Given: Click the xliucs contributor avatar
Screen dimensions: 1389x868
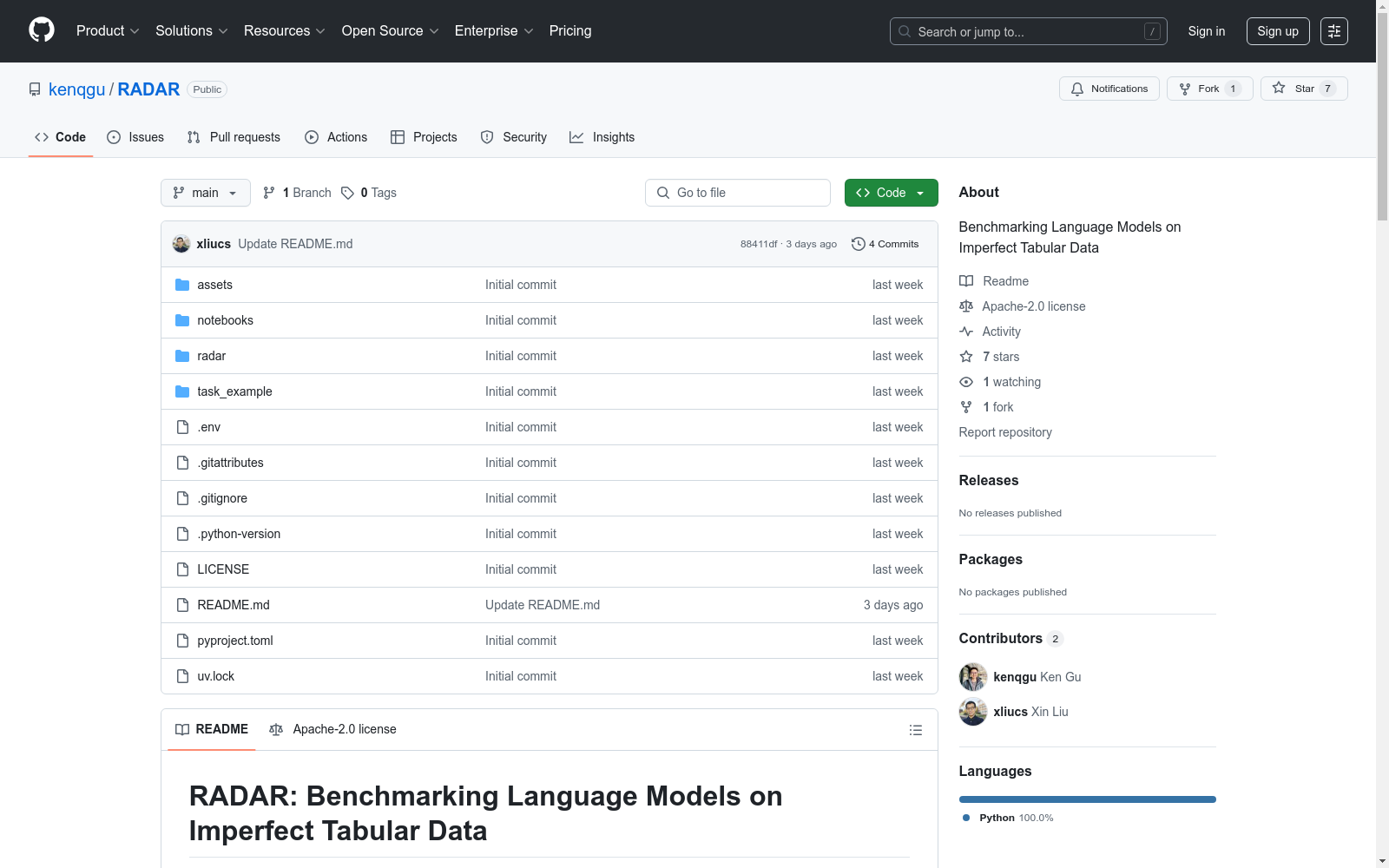Looking at the screenshot, I should click(x=973, y=712).
